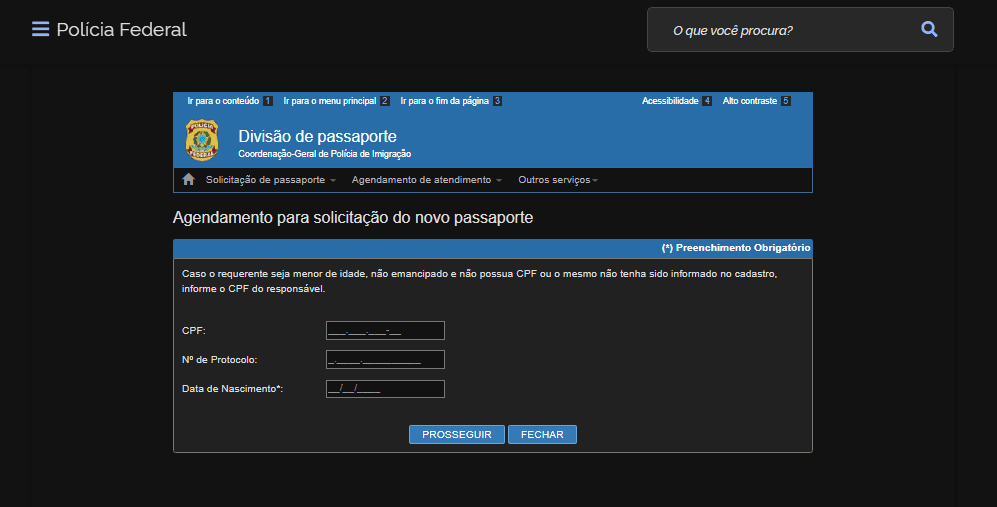Image resolution: width=997 pixels, height=507 pixels.
Task: Follow 'Ir para o menu principal' link
Action: [330, 101]
